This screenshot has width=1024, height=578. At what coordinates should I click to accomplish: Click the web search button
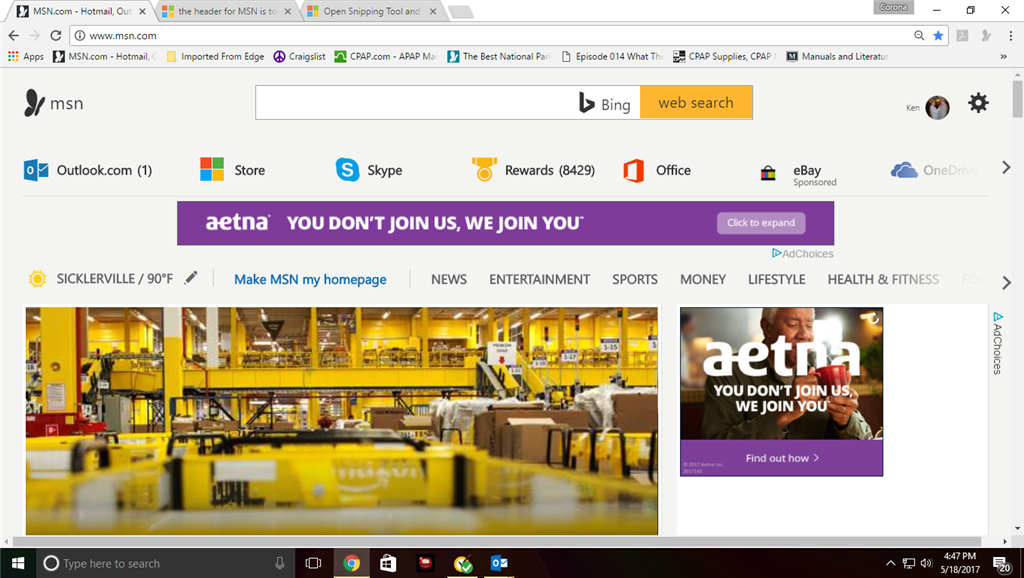696,102
